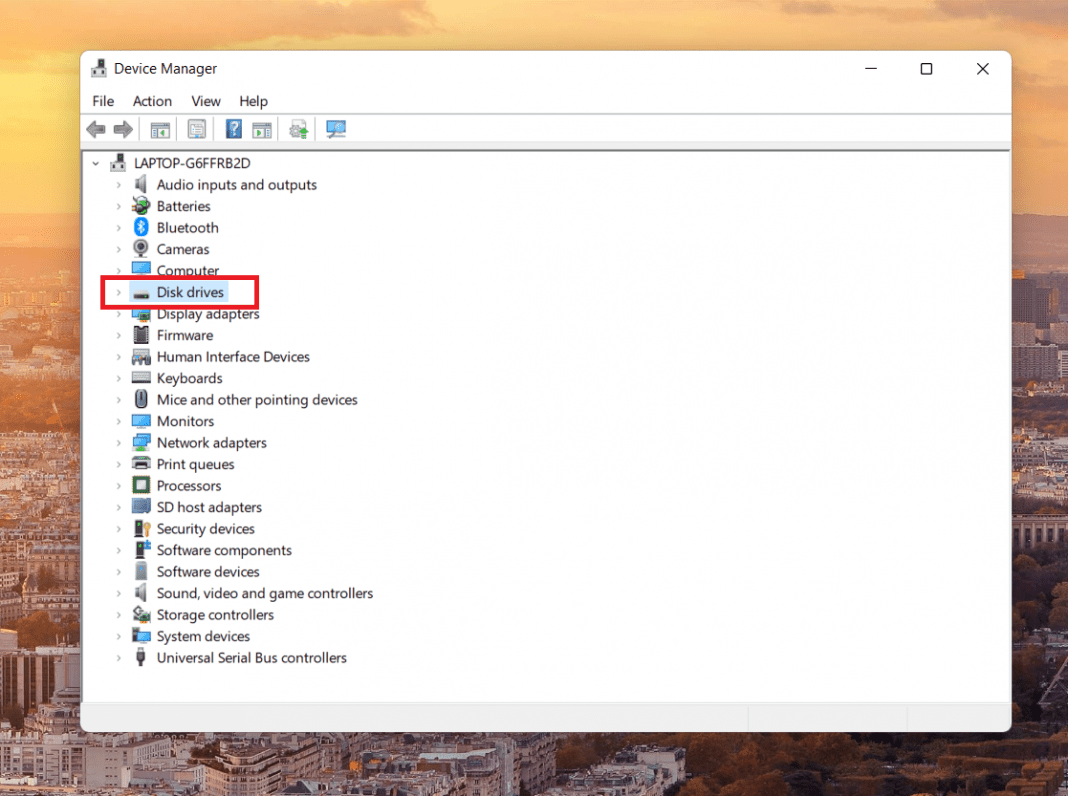Click the Forward navigation arrow

click(123, 129)
